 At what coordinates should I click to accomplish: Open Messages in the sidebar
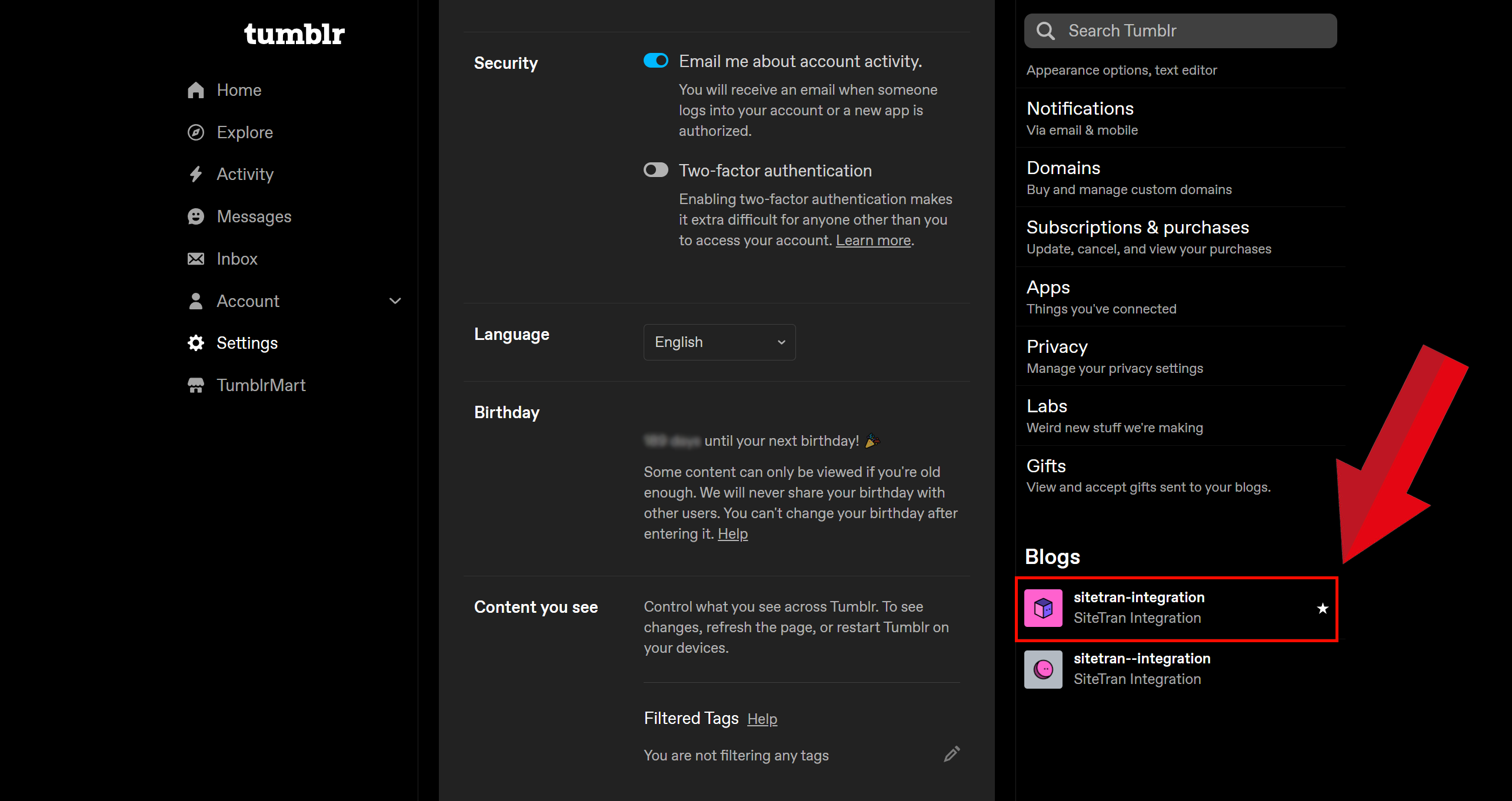pyautogui.click(x=254, y=216)
